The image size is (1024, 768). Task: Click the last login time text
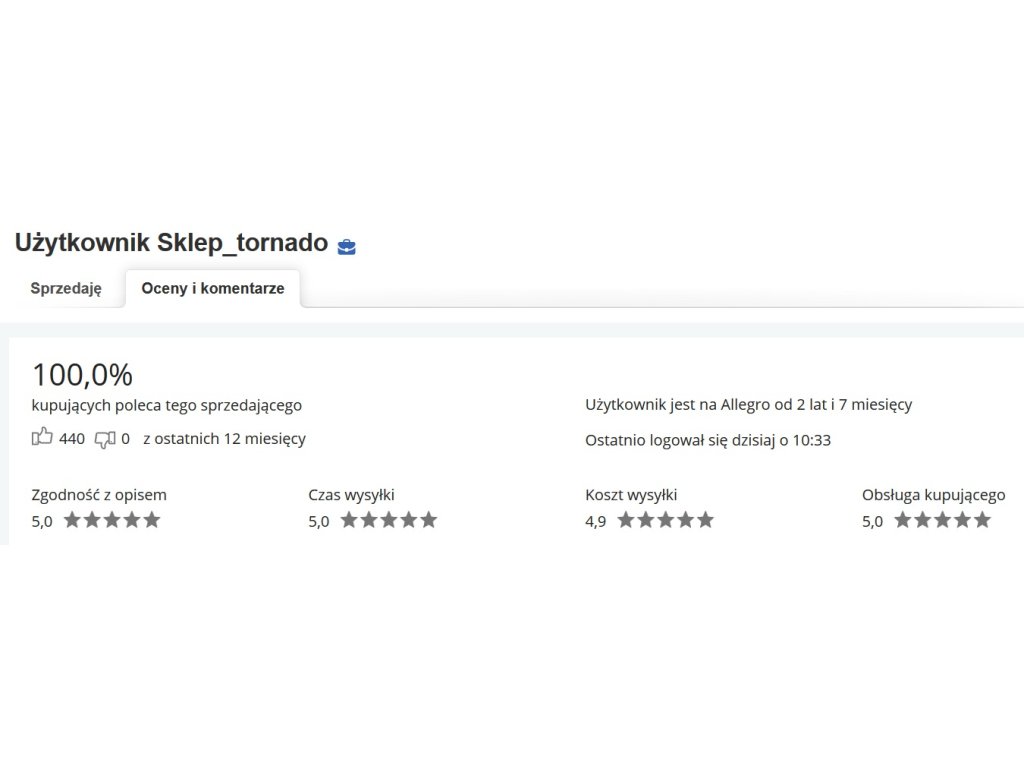[x=708, y=440]
